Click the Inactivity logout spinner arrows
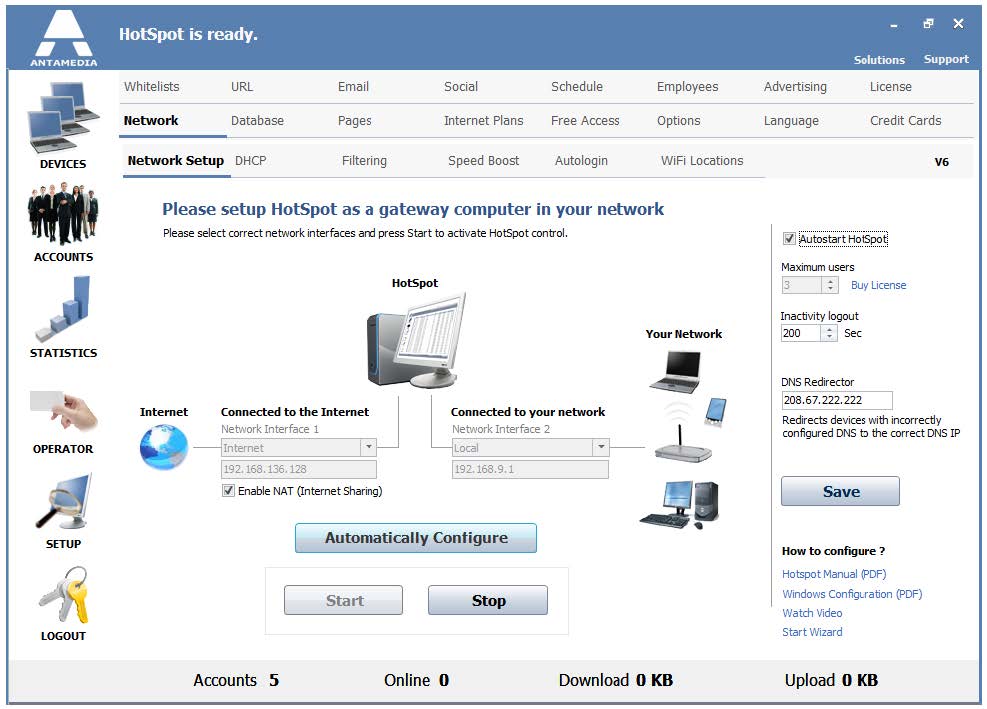This screenshot has height=709, width=987. pyautogui.click(x=830, y=333)
